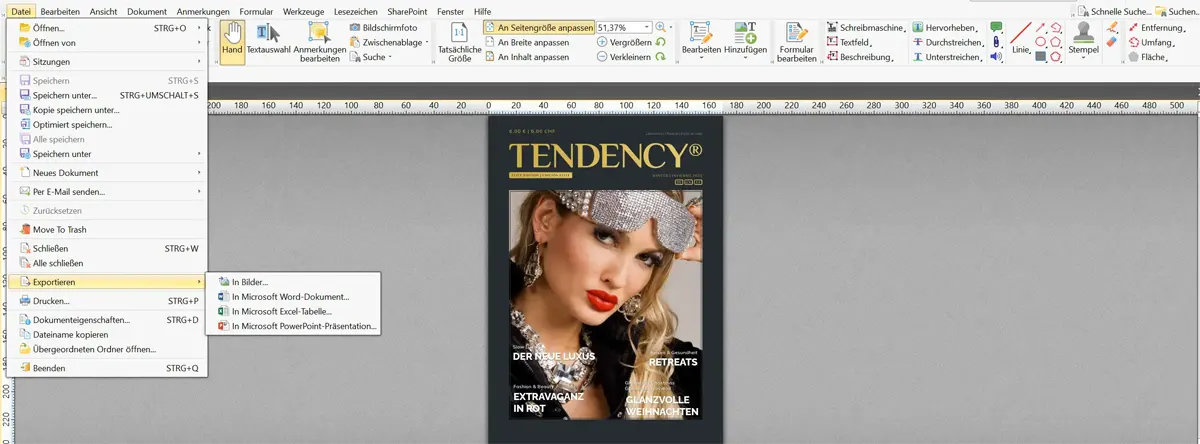Open the SharePoint menu

406,10
